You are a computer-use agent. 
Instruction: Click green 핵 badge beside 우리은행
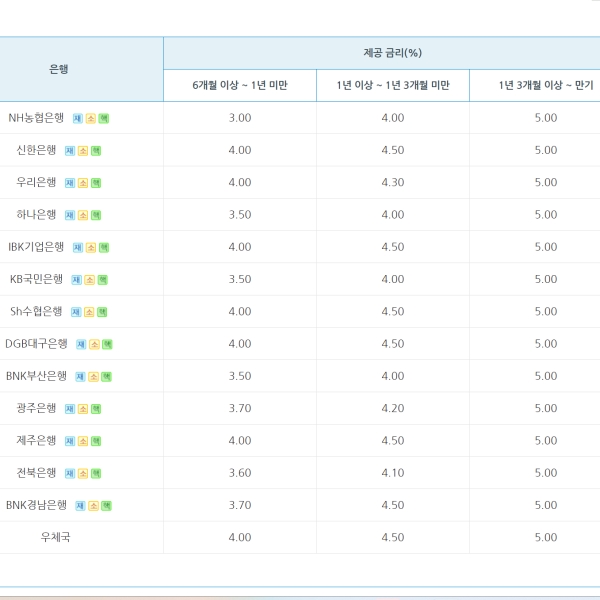coord(96,183)
